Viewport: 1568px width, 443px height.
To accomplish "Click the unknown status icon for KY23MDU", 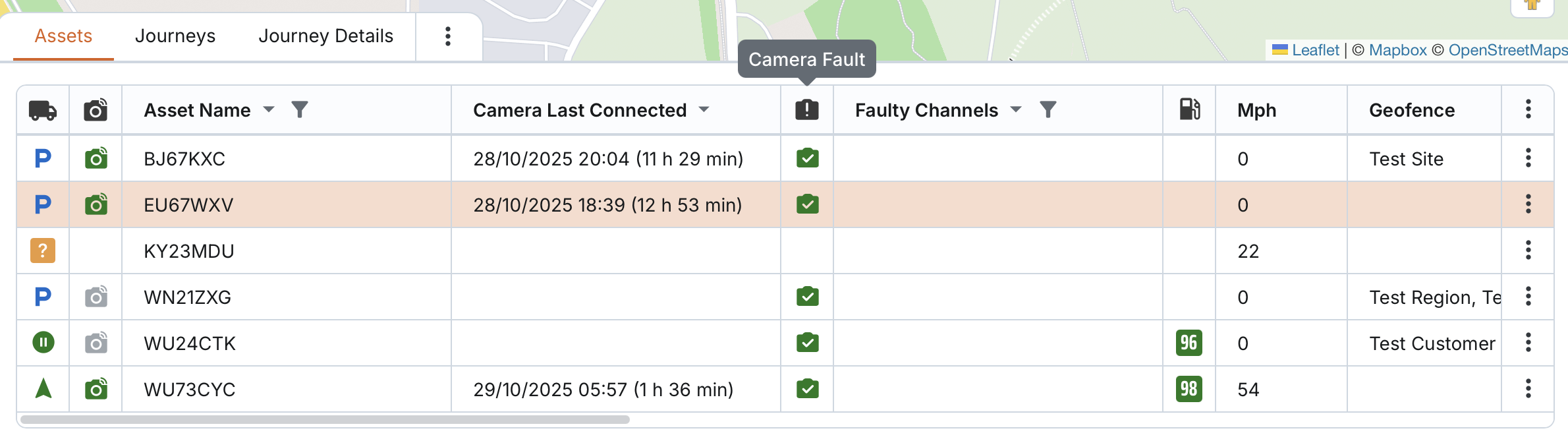I will [43, 251].
